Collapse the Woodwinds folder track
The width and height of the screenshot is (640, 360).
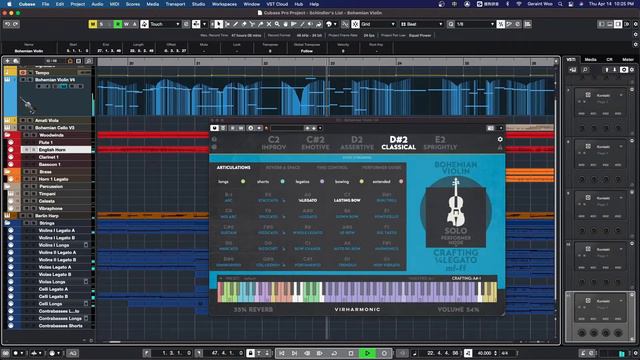coord(7,135)
